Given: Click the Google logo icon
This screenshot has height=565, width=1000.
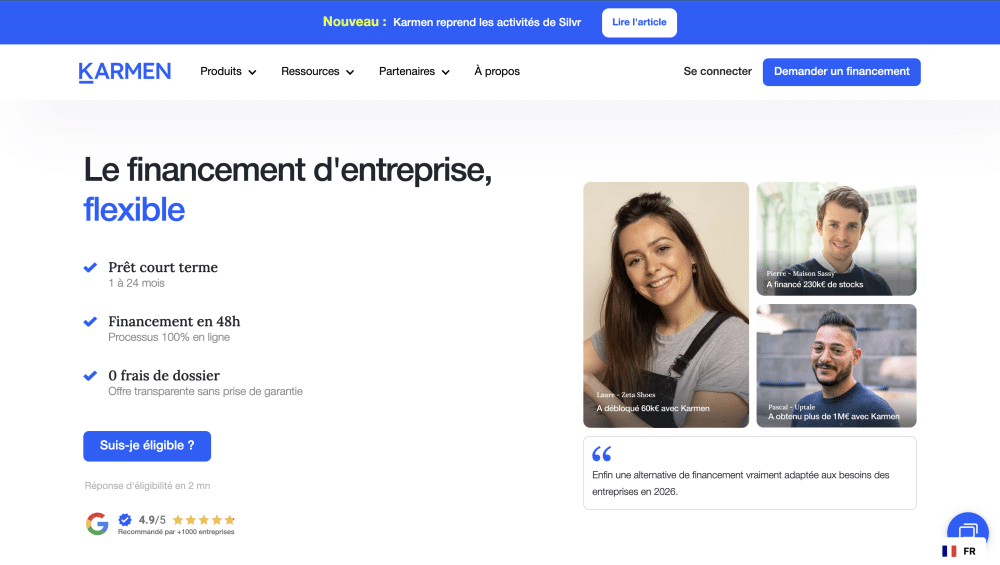Looking at the screenshot, I should 97,524.
